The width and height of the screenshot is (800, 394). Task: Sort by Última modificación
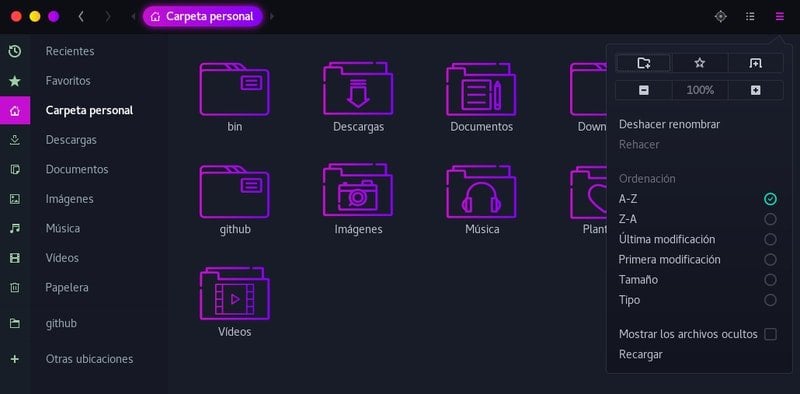coord(697,239)
